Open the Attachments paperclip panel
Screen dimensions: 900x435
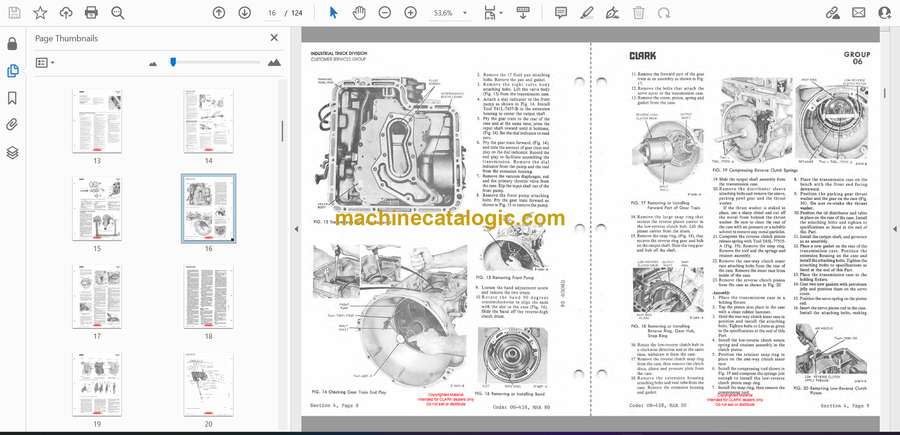[x=12, y=125]
